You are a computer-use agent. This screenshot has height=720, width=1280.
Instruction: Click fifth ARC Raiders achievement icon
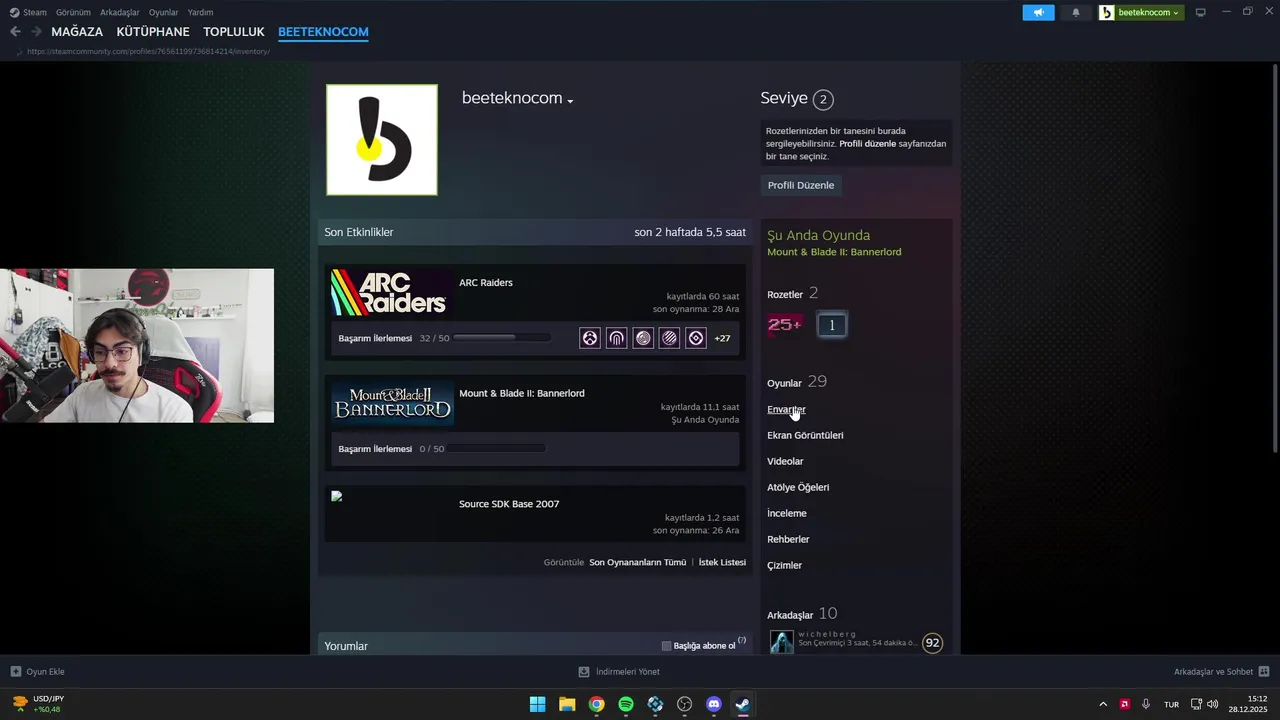pos(696,338)
